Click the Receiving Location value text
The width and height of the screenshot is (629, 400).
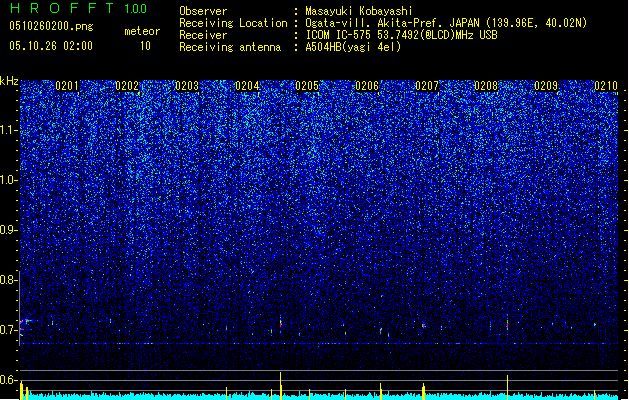446,23
